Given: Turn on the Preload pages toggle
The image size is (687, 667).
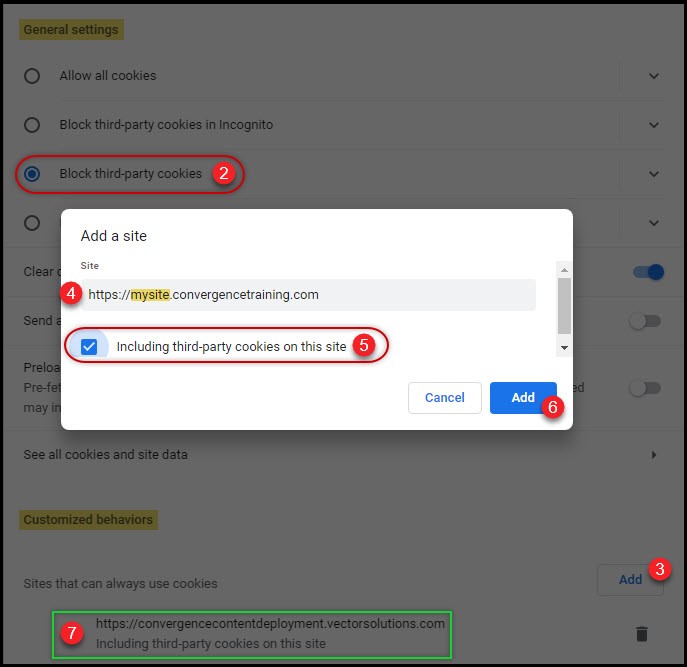Looking at the screenshot, I should [645, 388].
